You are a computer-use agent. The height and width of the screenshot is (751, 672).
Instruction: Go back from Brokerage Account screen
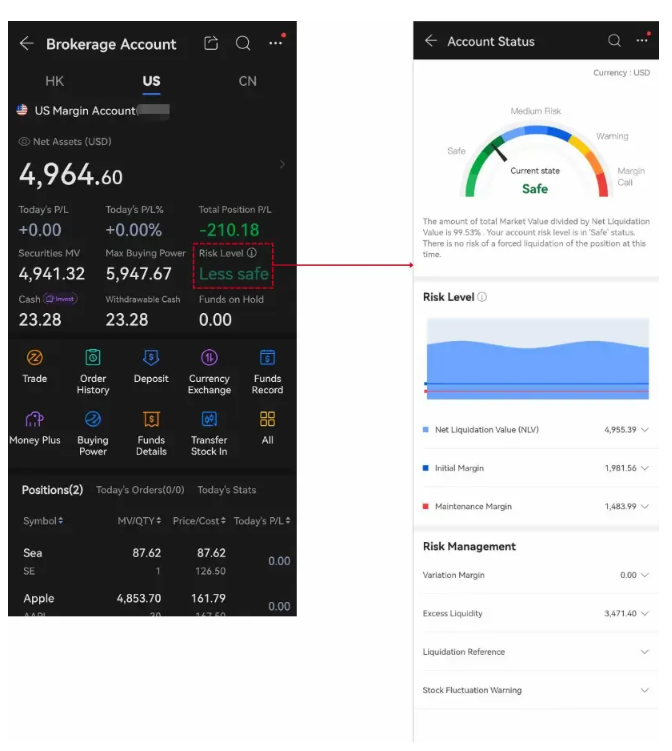(27, 44)
